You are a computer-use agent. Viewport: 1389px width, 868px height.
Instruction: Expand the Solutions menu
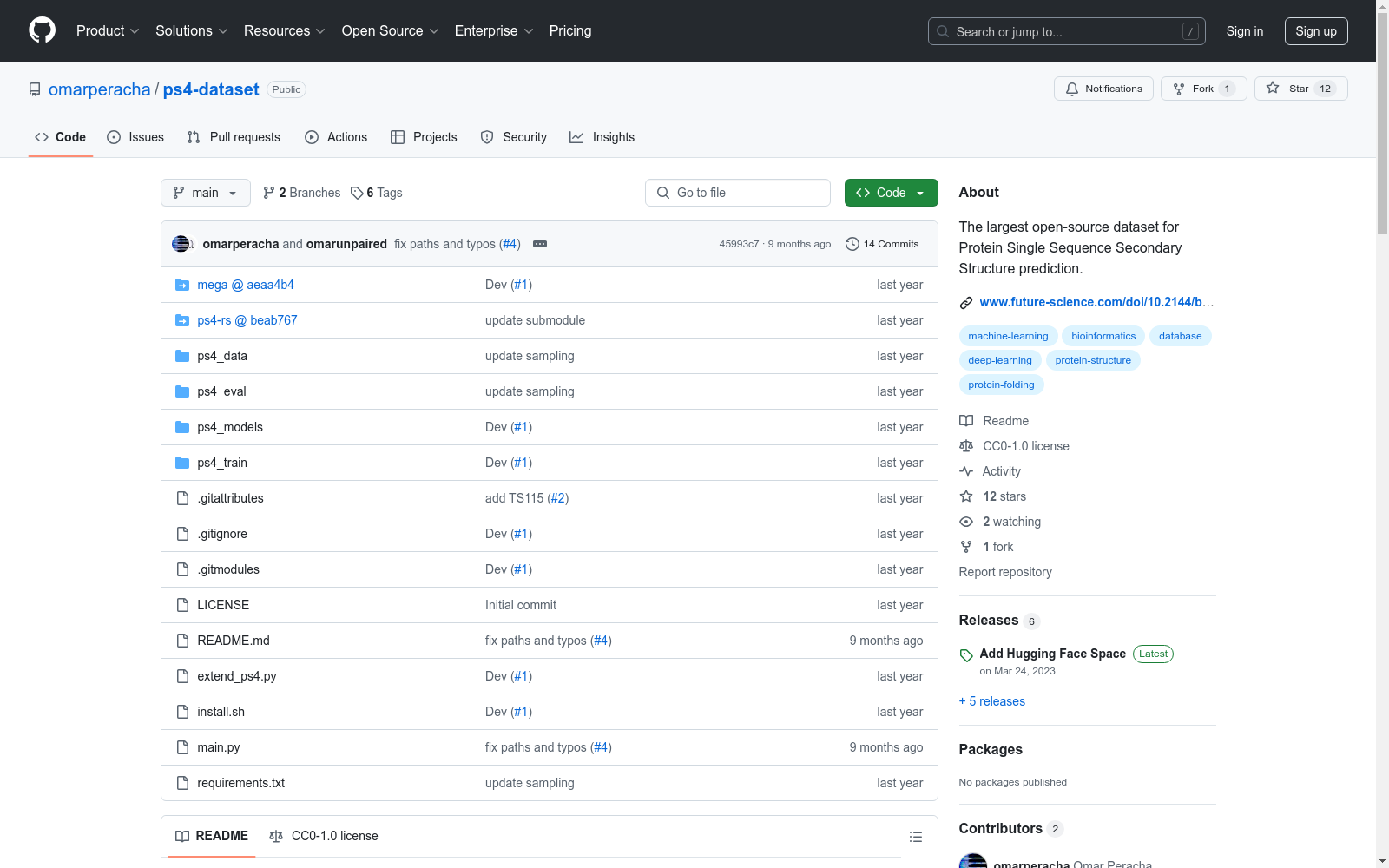192,30
